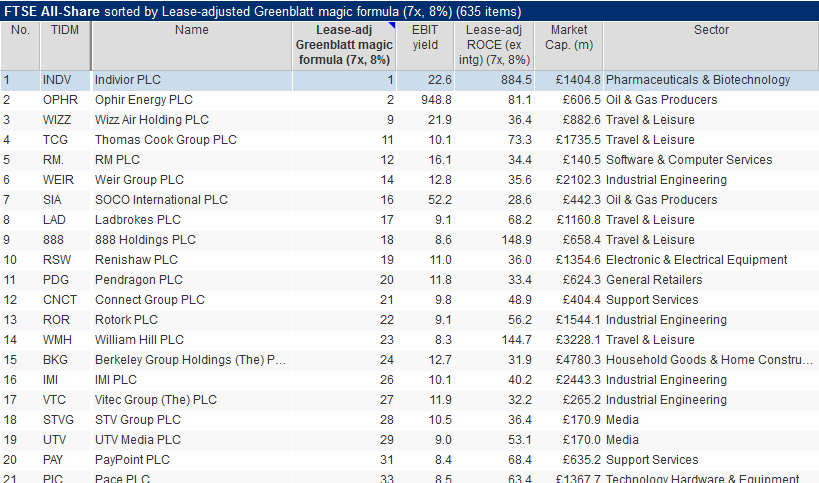Sort by the Sector column header
Viewport: 819px width, 483px height.
coord(711,45)
